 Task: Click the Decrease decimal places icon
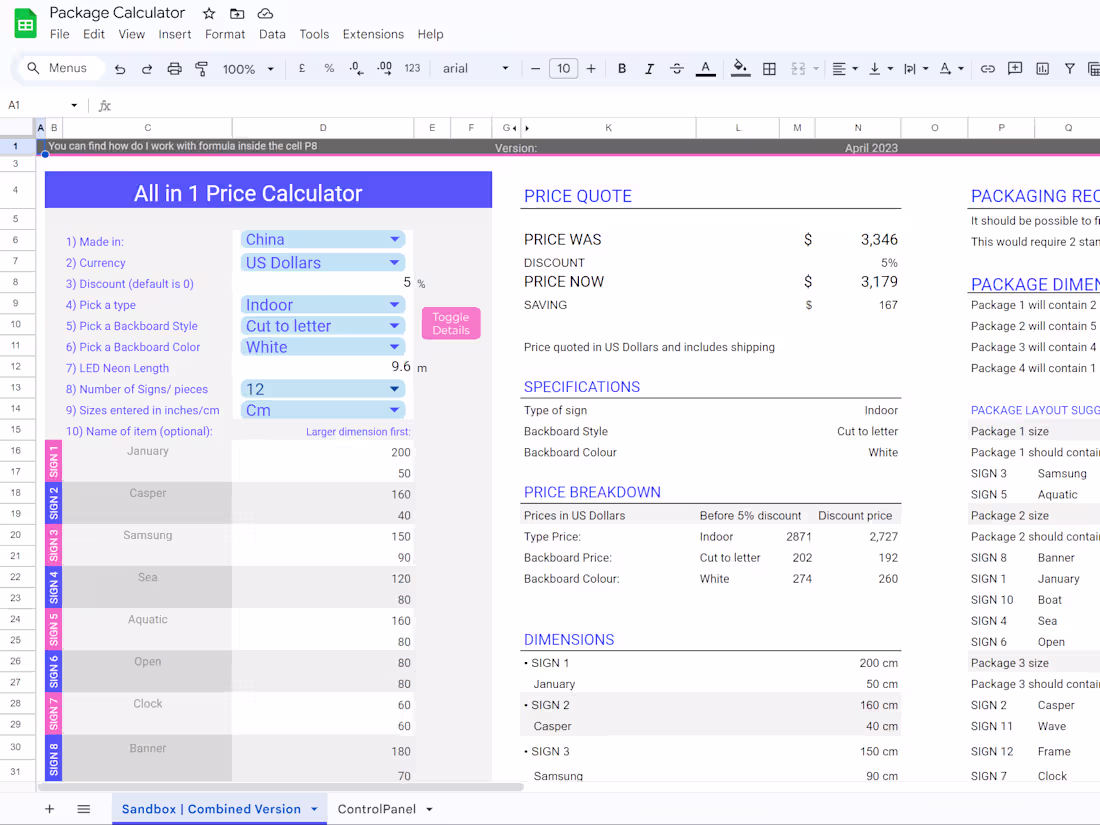pos(353,69)
